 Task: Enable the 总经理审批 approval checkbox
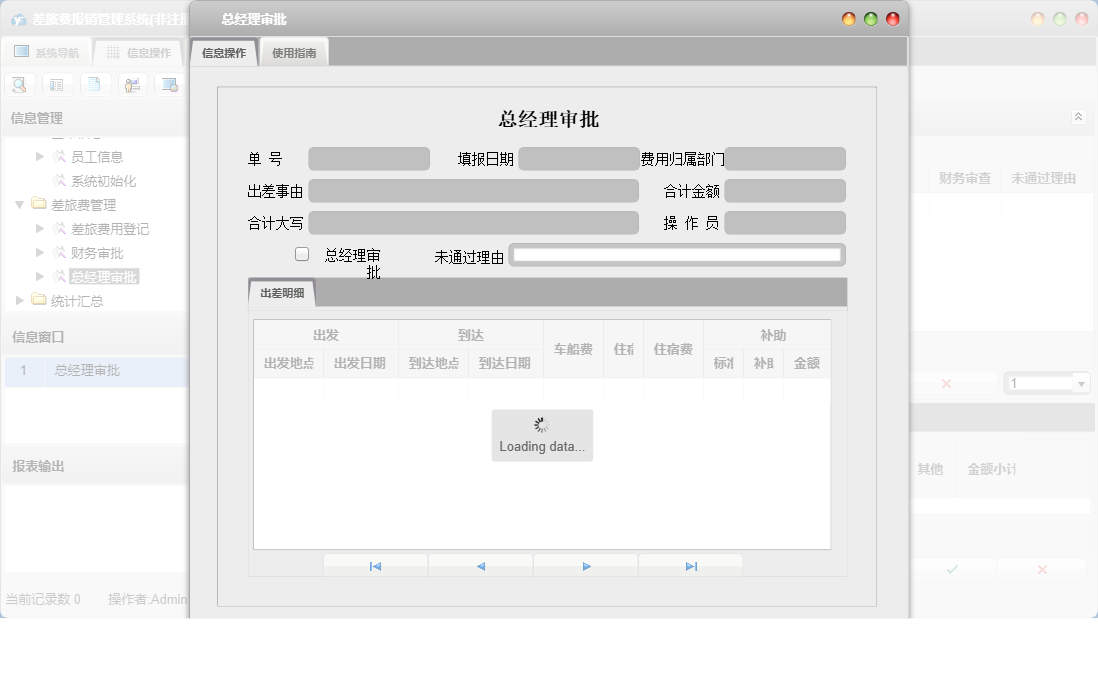[301, 254]
